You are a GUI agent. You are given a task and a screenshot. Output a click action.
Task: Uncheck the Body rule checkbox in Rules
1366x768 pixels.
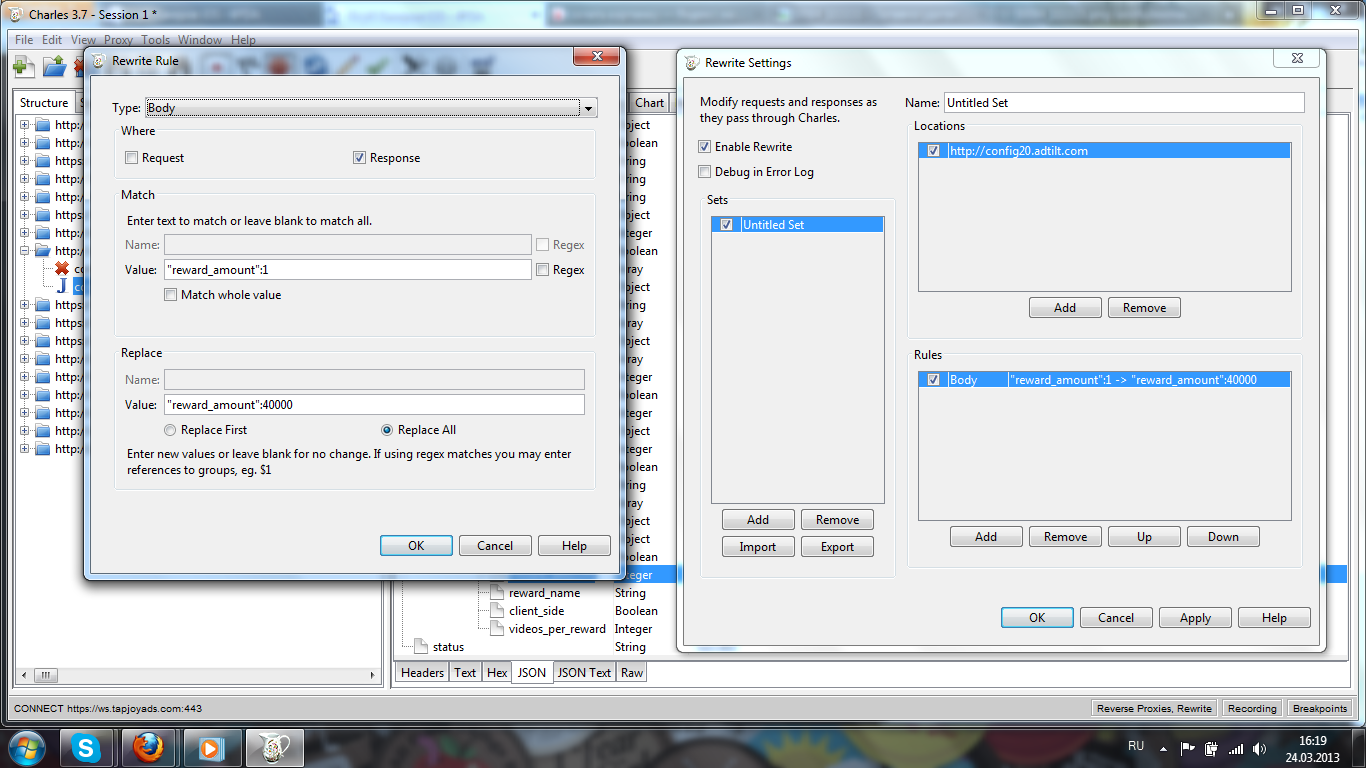tap(934, 380)
